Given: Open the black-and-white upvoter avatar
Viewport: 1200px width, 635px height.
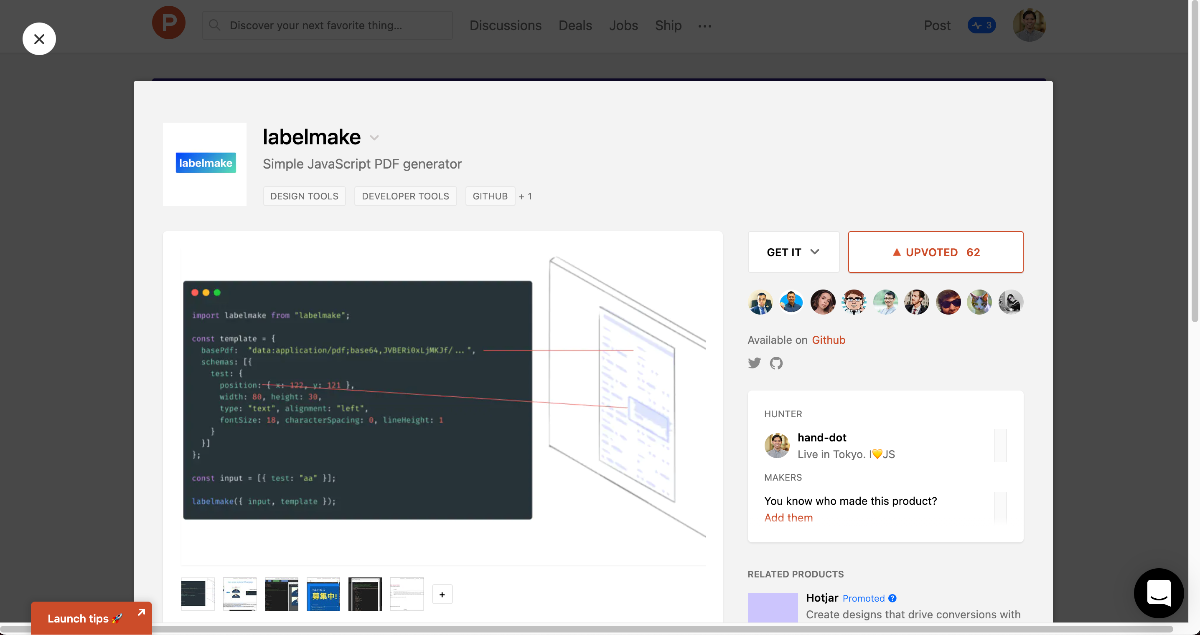Looking at the screenshot, I should 1011,302.
